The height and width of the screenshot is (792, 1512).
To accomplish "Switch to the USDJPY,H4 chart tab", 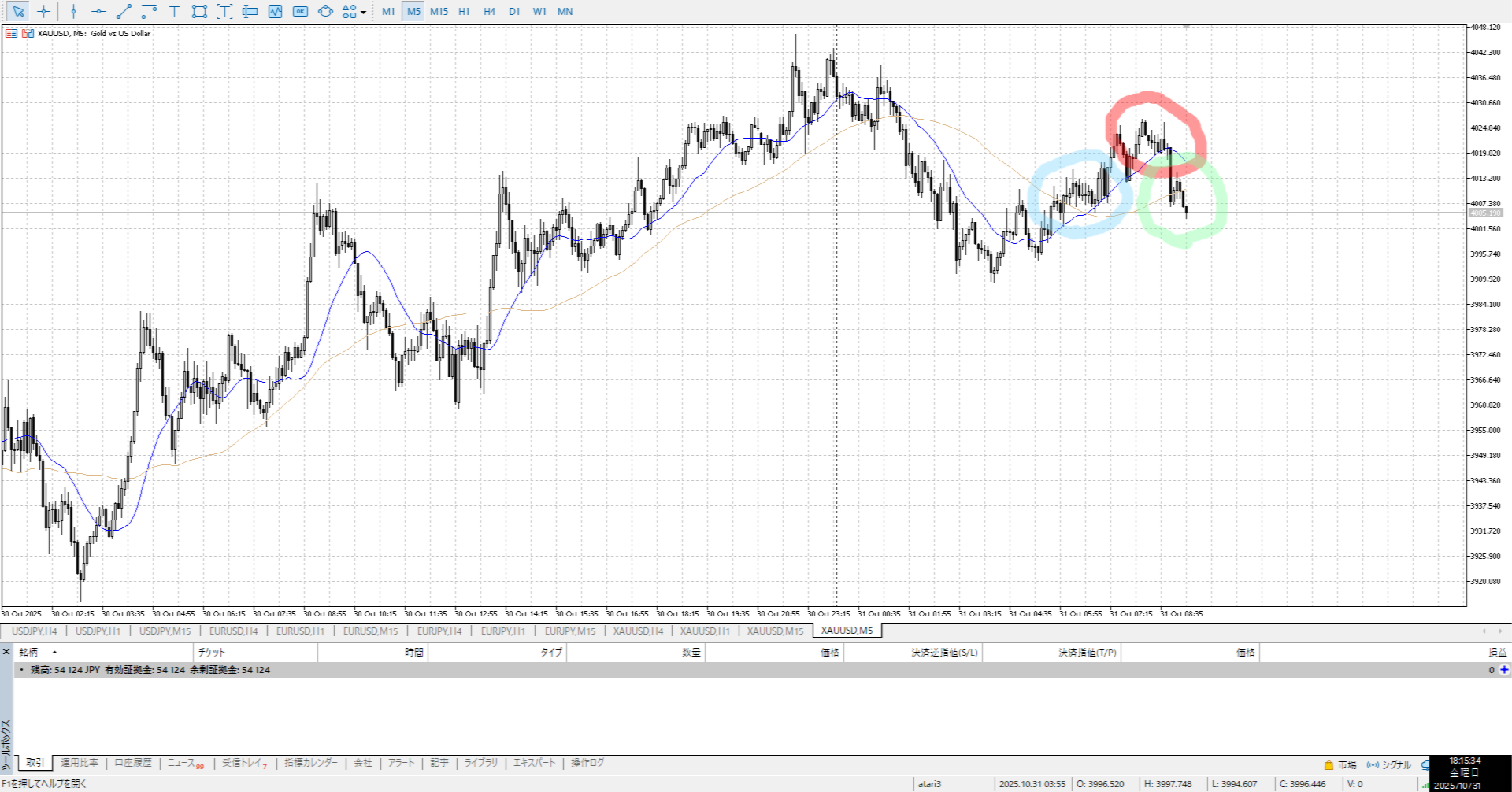I will pyautogui.click(x=34, y=631).
